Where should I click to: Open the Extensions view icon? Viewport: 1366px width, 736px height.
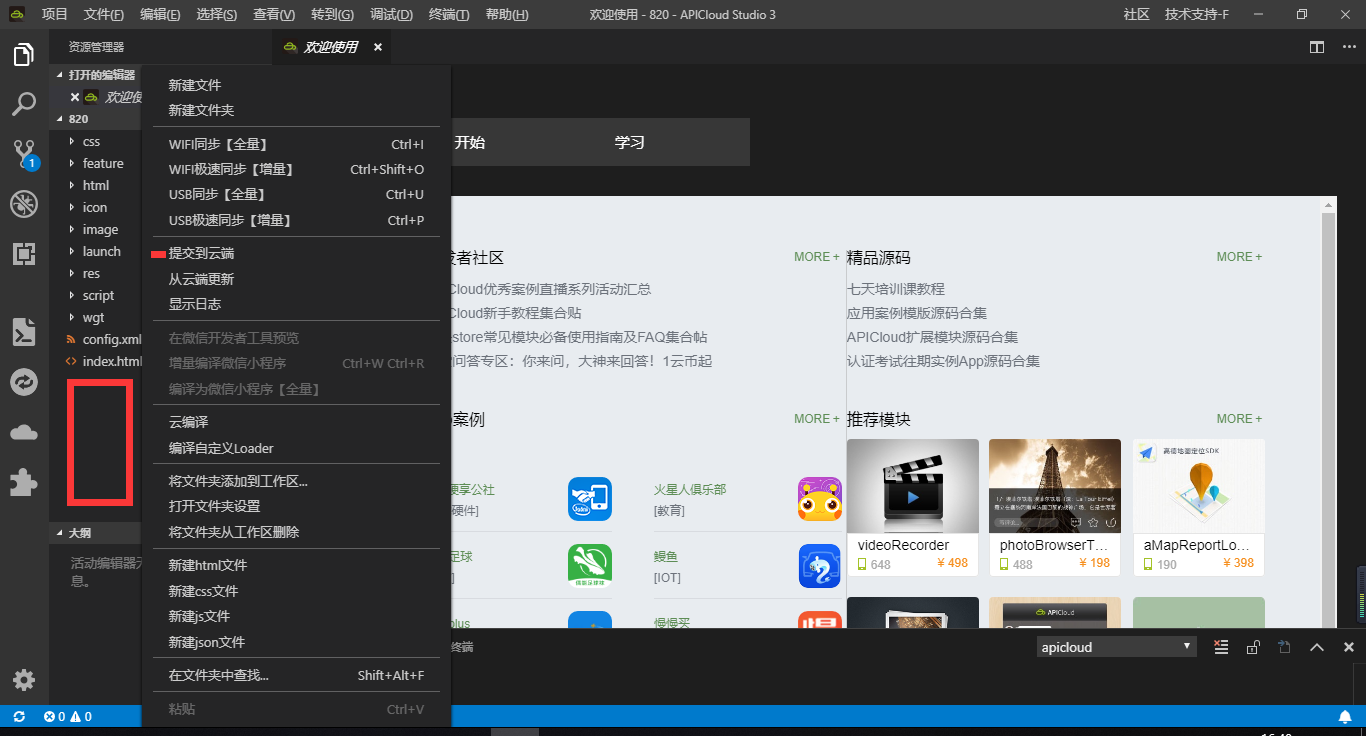click(24, 254)
